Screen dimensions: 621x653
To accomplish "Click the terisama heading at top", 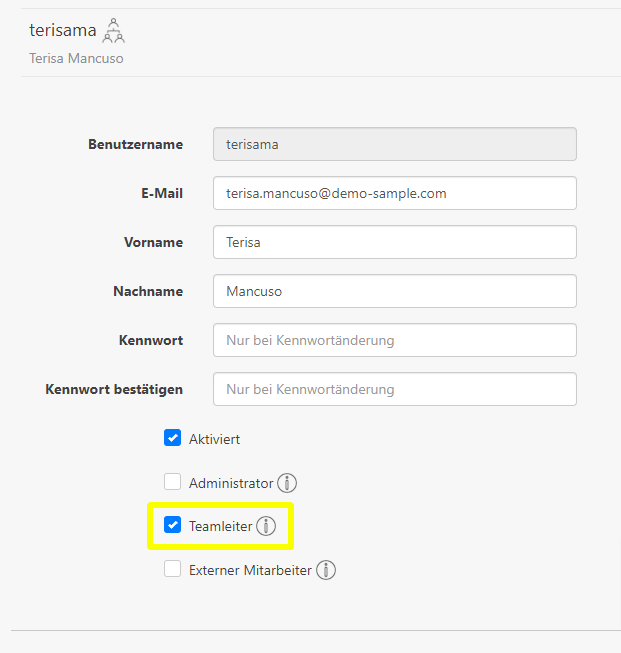I will (63, 31).
